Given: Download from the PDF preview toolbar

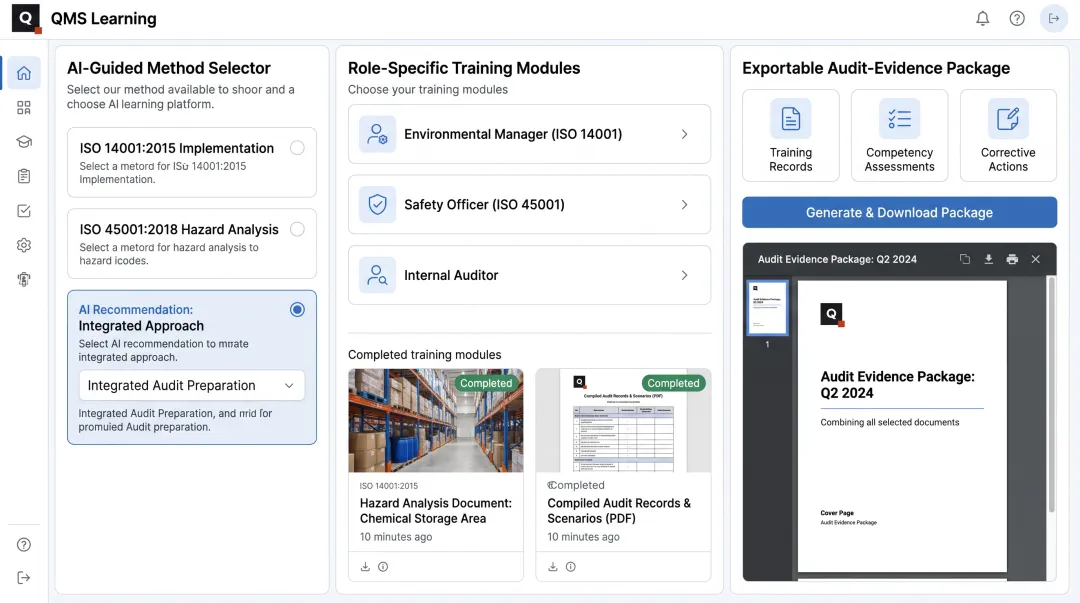Looking at the screenshot, I should [988, 259].
